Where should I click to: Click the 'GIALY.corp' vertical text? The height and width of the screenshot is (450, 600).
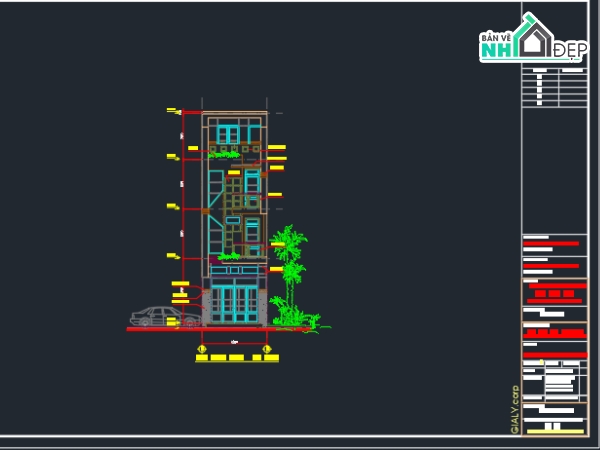pyautogui.click(x=515, y=409)
